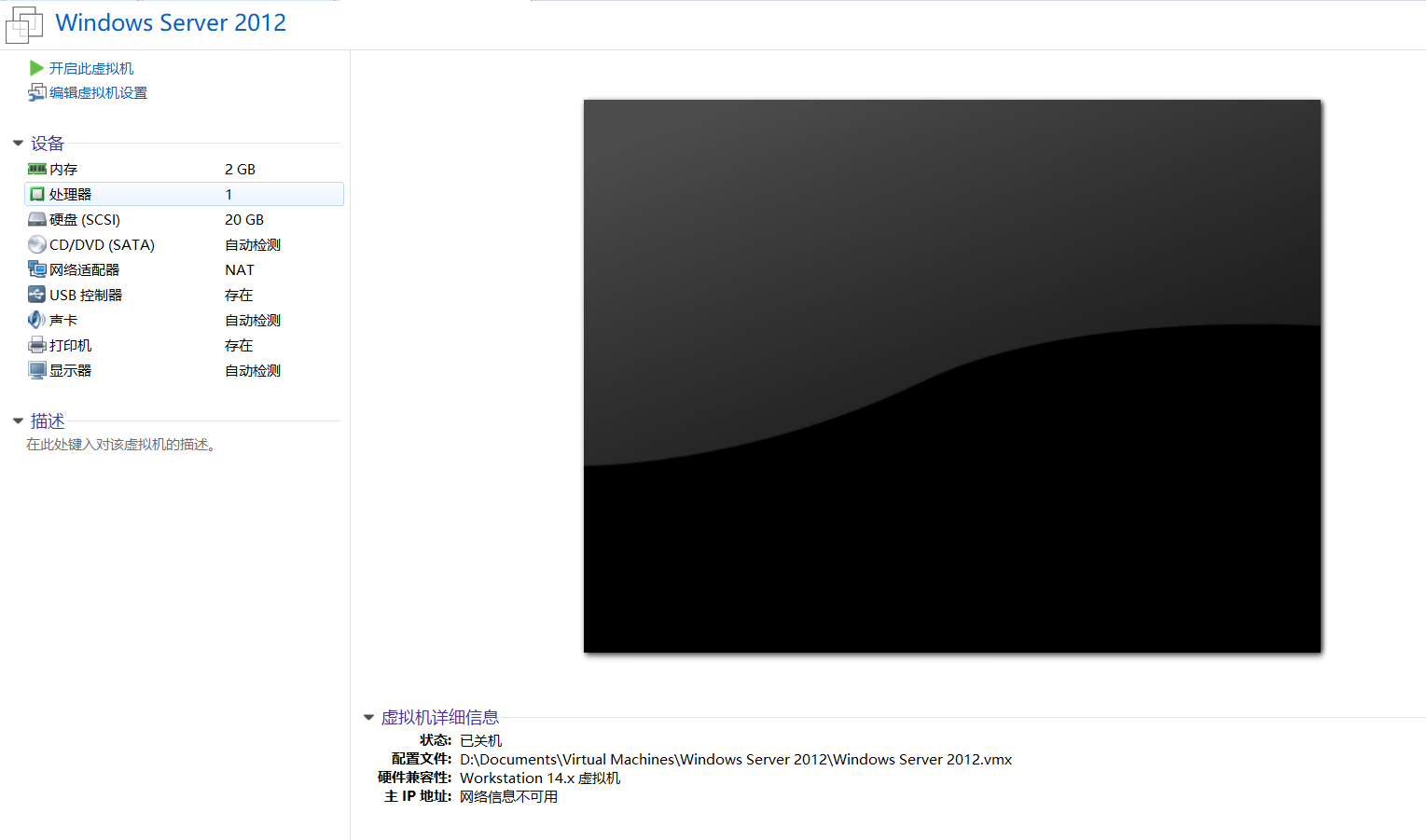This screenshot has width=1426, height=840.
Task: Click the USB 控制器 device icon
Action: click(35, 294)
